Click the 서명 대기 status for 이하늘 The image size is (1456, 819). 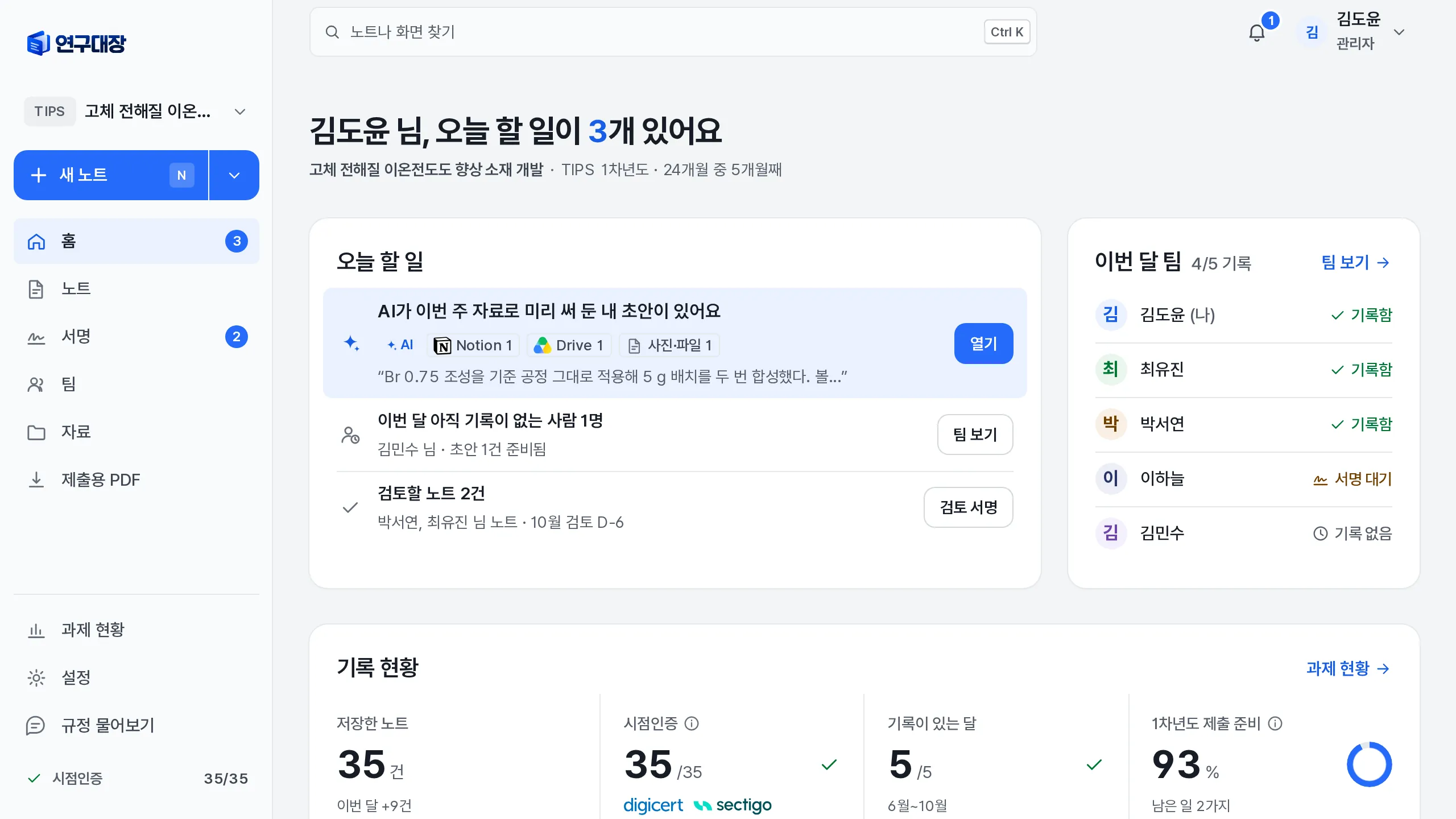tap(1352, 479)
